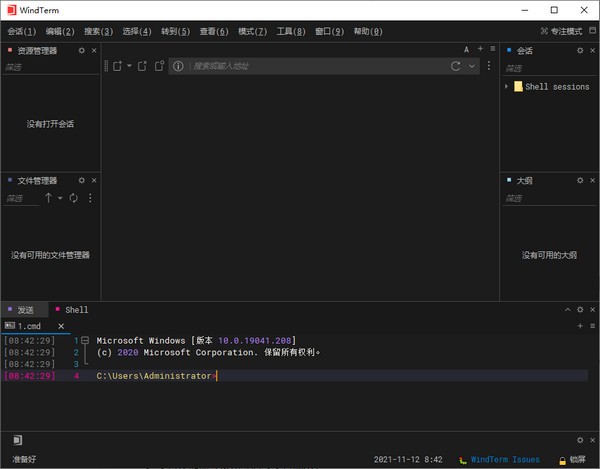Click the three-dot menu in 文件管理器 toolbar
This screenshot has width=600, height=469.
pyautogui.click(x=90, y=198)
